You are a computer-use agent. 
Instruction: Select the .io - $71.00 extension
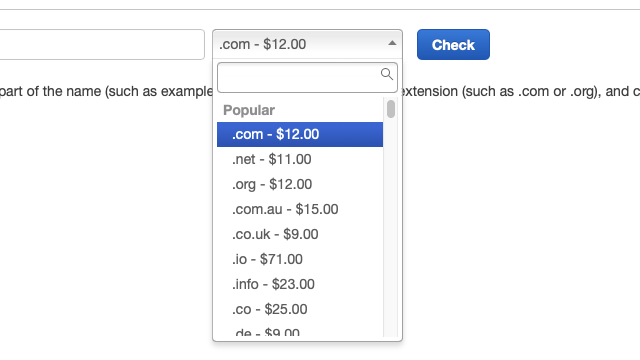pyautogui.click(x=300, y=259)
